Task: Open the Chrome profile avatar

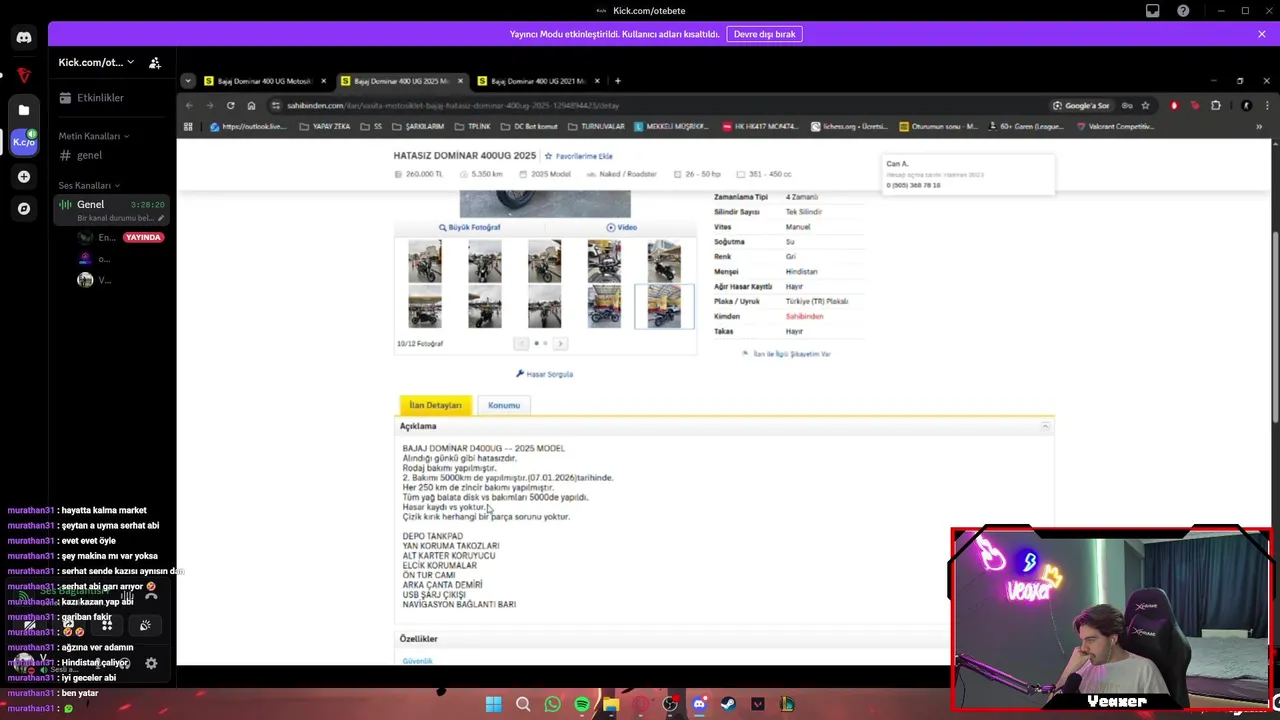Action: click(1246, 105)
